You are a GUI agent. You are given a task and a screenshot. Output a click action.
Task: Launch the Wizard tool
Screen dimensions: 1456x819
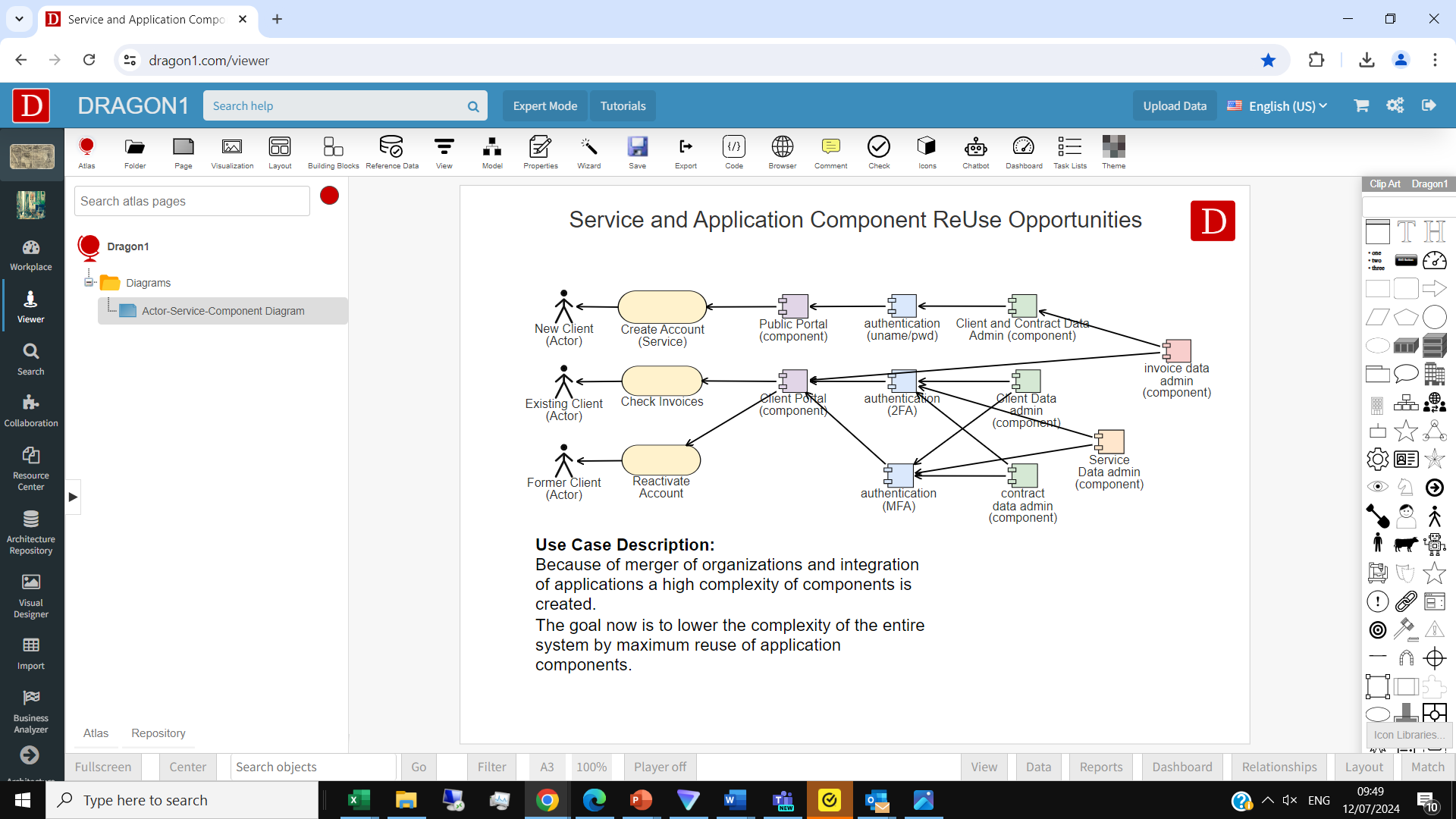[588, 152]
